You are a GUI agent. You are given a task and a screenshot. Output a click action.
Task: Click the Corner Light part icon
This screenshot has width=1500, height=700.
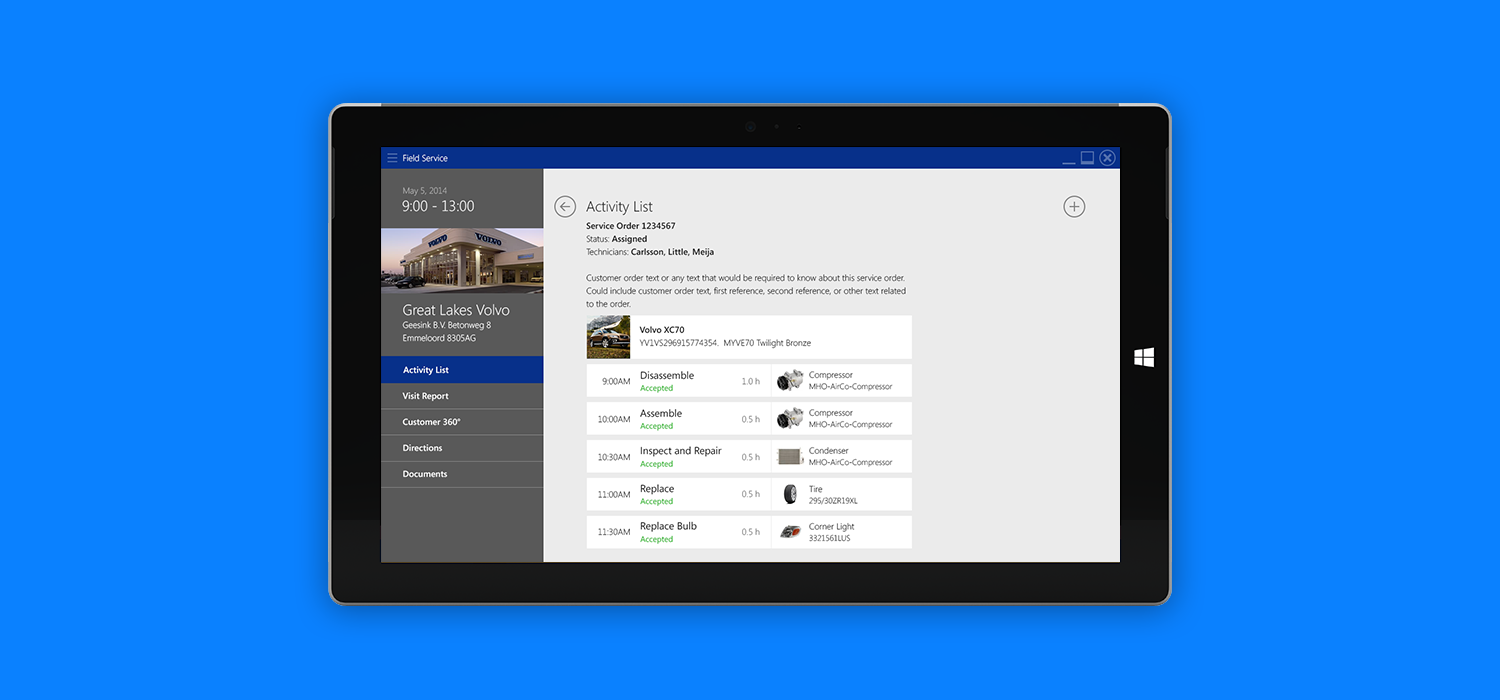(791, 532)
